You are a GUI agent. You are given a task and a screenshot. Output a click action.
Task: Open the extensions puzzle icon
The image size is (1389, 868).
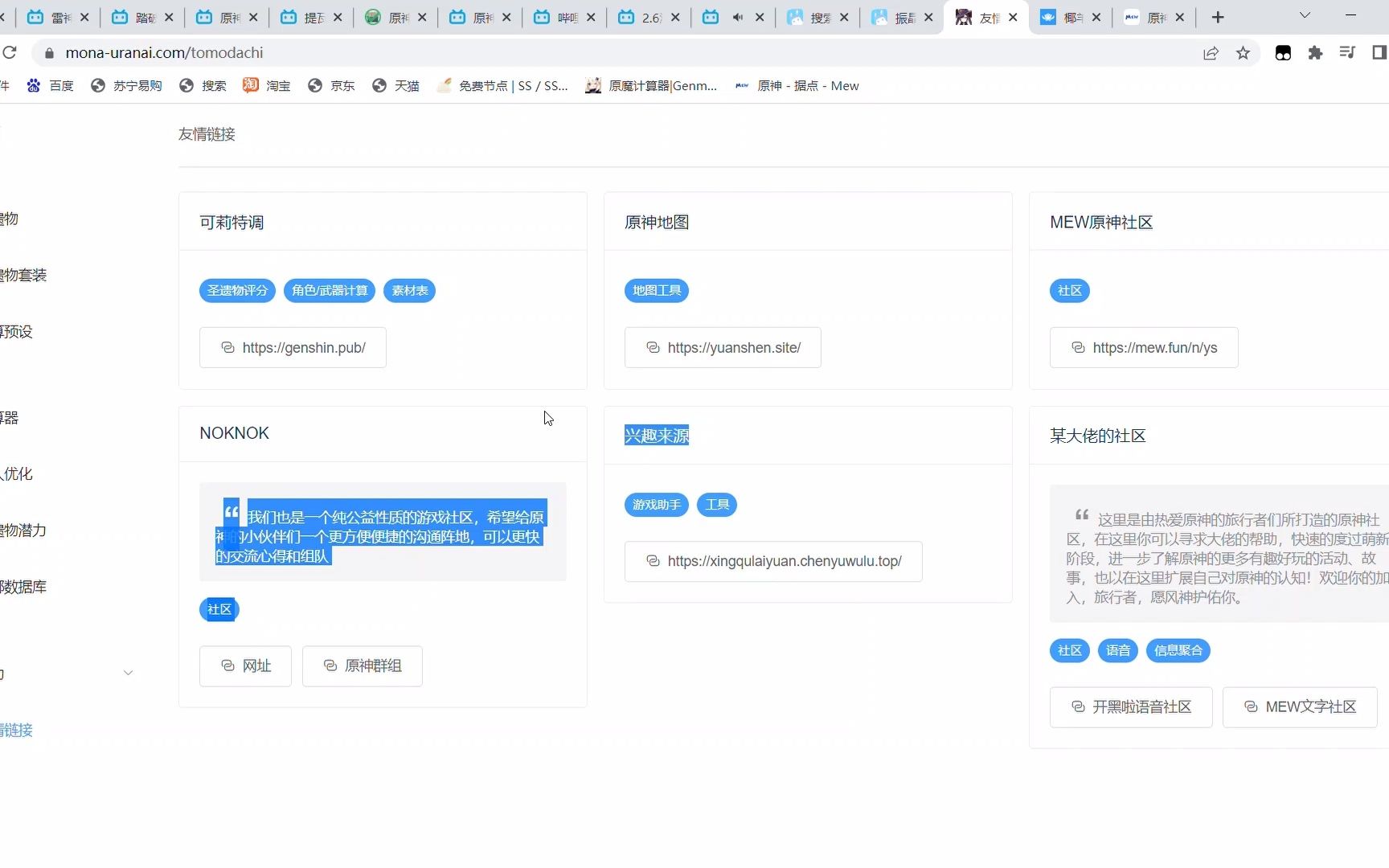[x=1315, y=53]
